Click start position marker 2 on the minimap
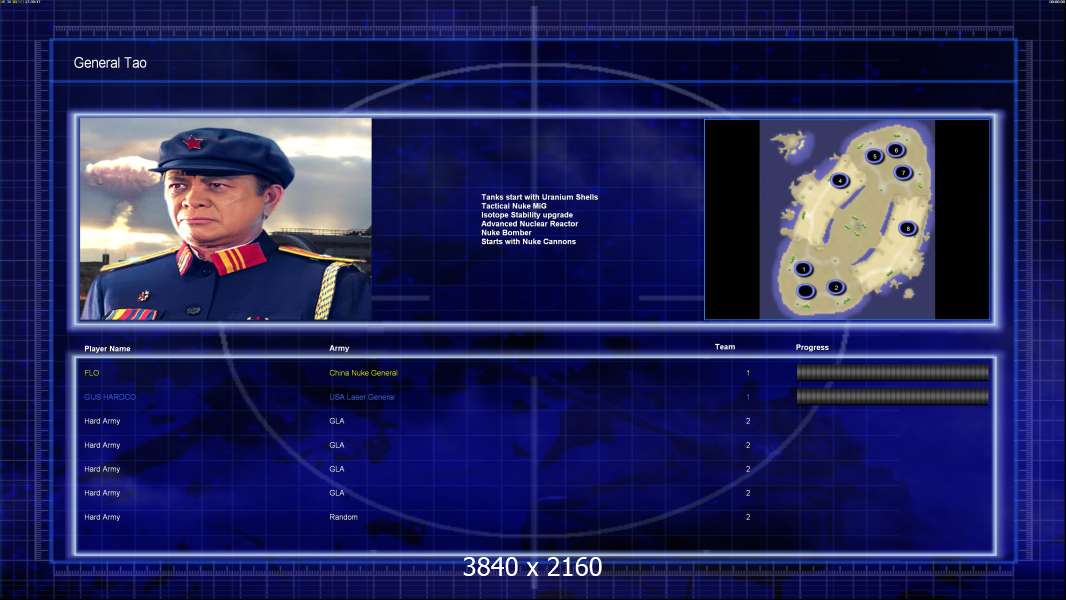Screen dimensions: 1066x600 tap(836, 287)
